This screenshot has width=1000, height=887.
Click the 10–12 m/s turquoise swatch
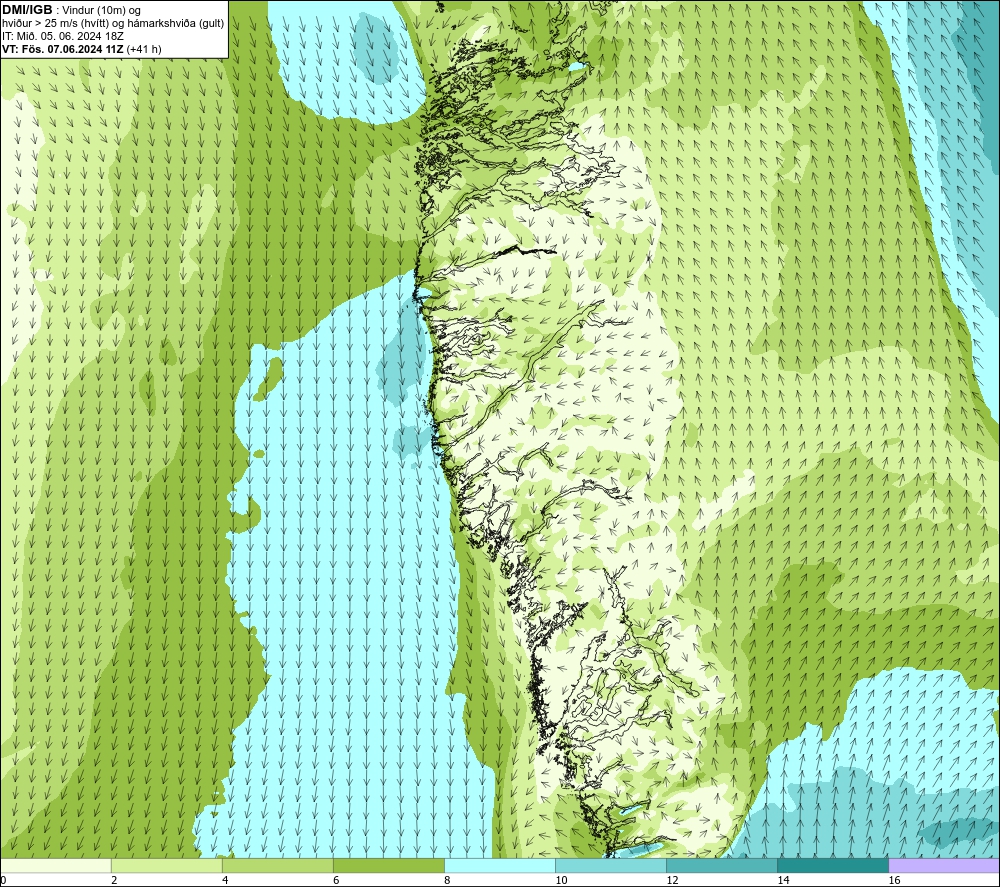tap(611, 865)
